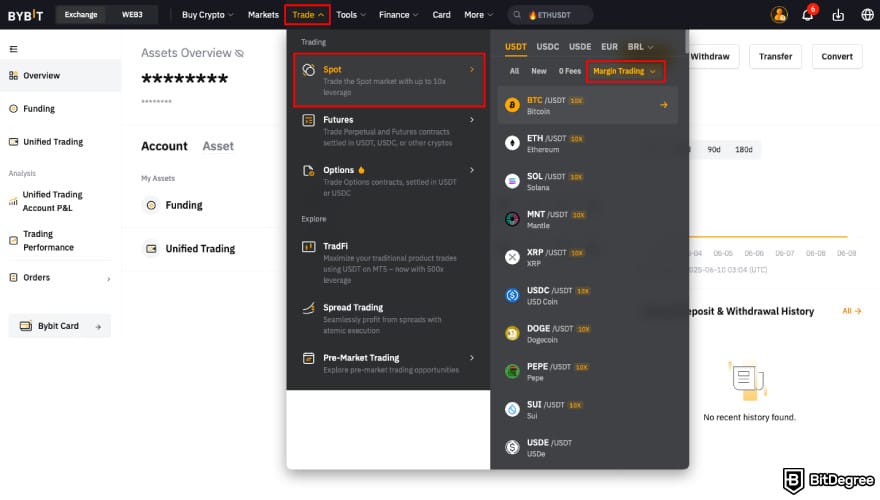The height and width of the screenshot is (500, 880).
Task: Click the Unified Trading wallet icon in sidebar
Action: tap(13, 142)
